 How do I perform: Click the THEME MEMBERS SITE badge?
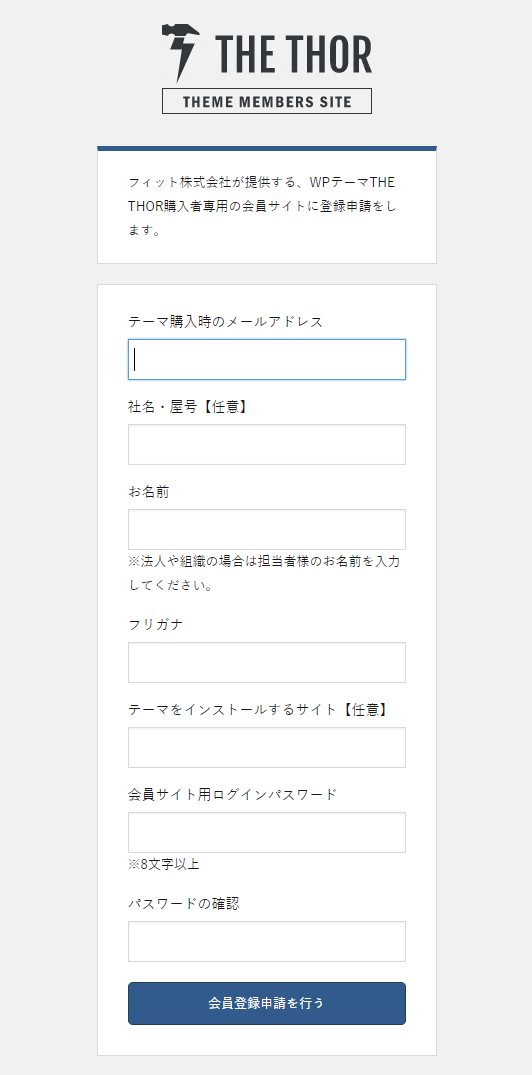[267, 101]
